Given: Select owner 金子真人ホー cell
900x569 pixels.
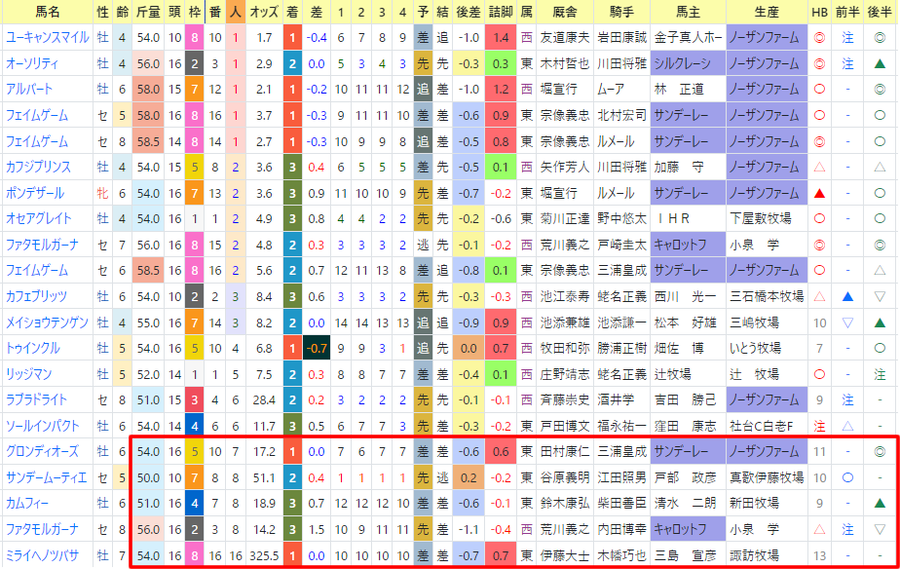Looking at the screenshot, I should (x=688, y=38).
